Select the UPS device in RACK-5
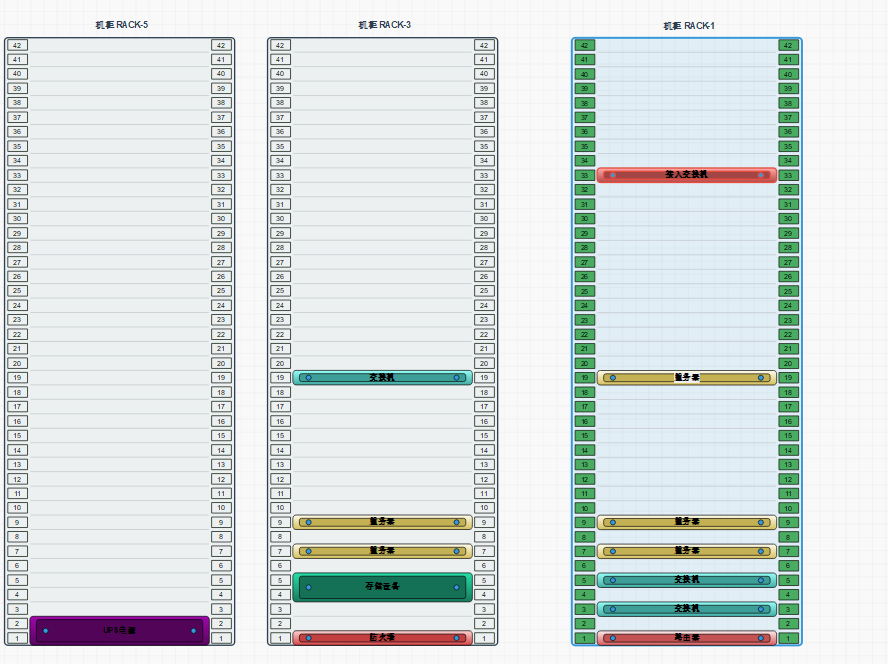Screen dimensions: 888x664 click(119, 631)
